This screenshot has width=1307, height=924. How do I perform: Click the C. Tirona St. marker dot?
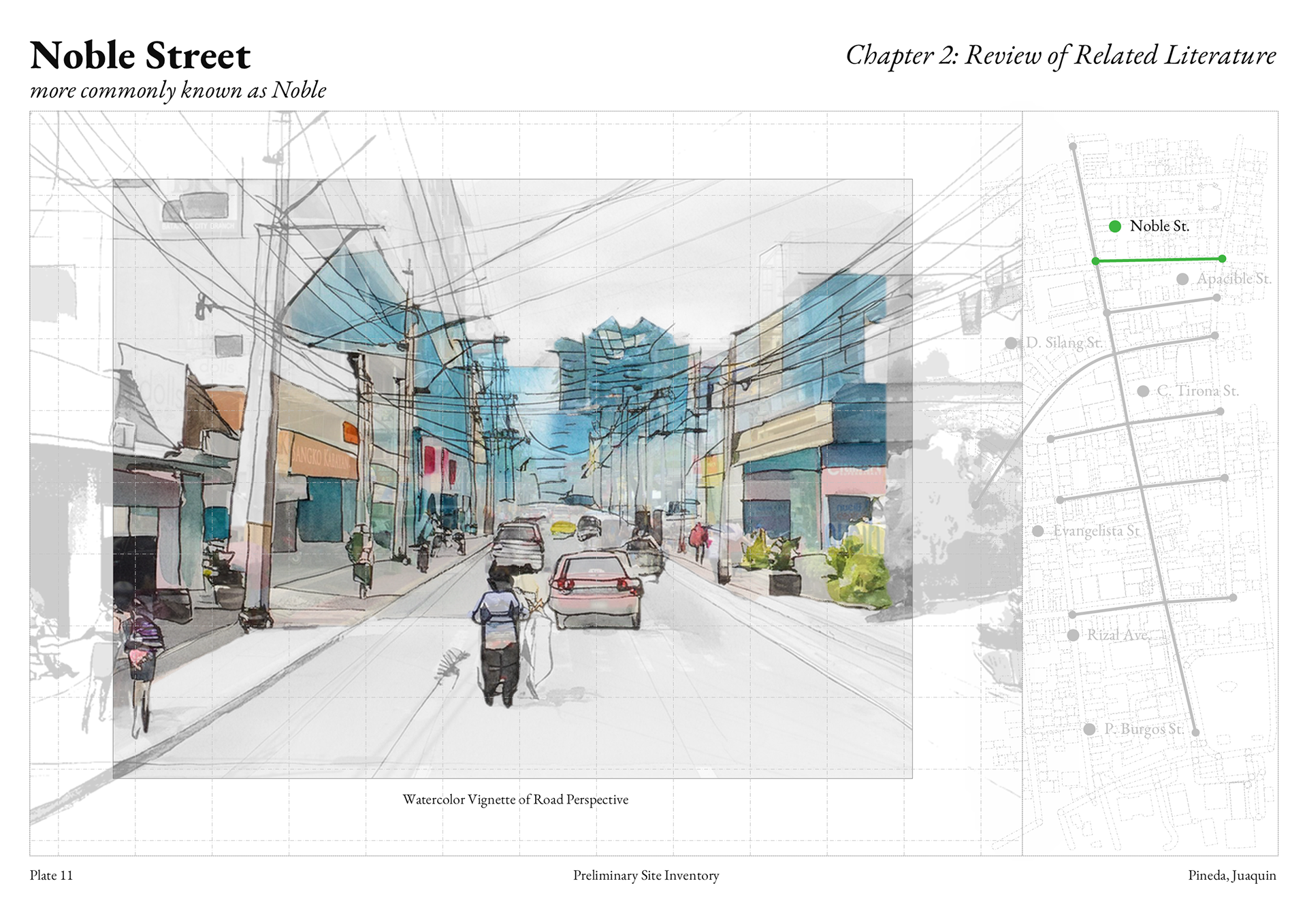1143,391
